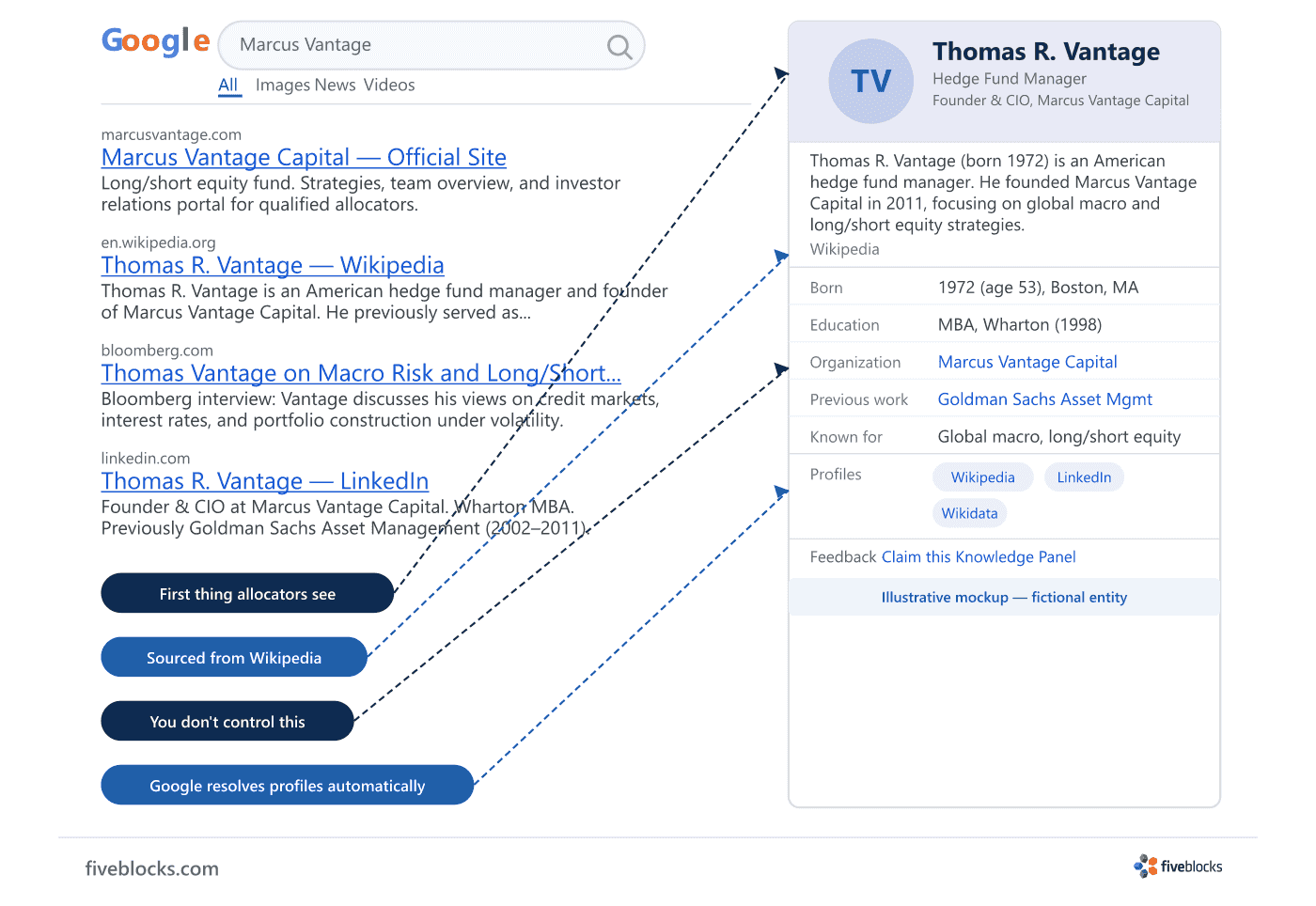
Task: Click the Previous work row label
Action: 859,400
